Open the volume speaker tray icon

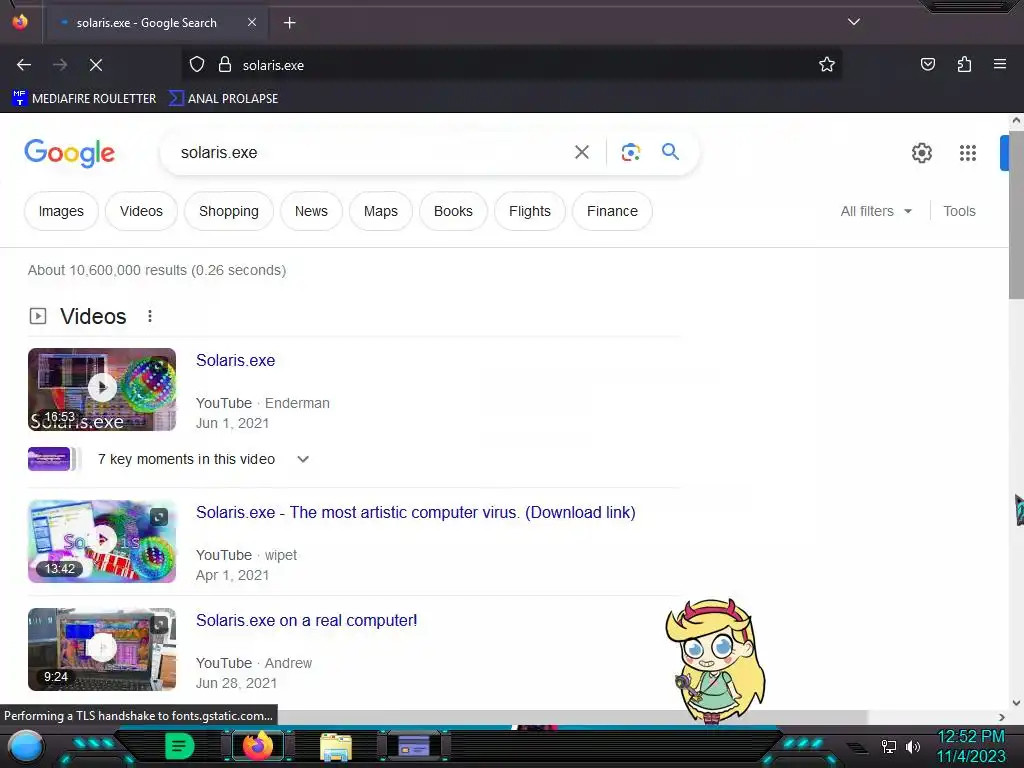(x=913, y=746)
